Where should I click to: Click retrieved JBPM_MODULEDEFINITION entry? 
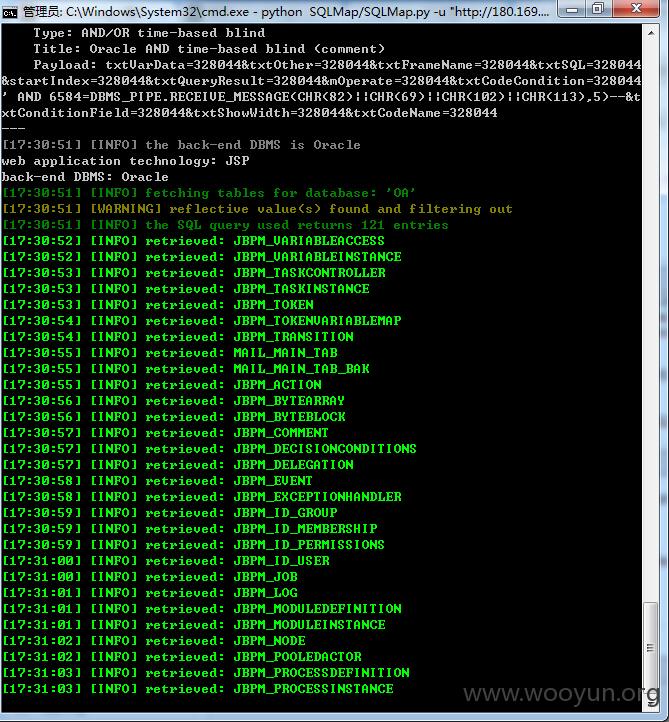202,609
